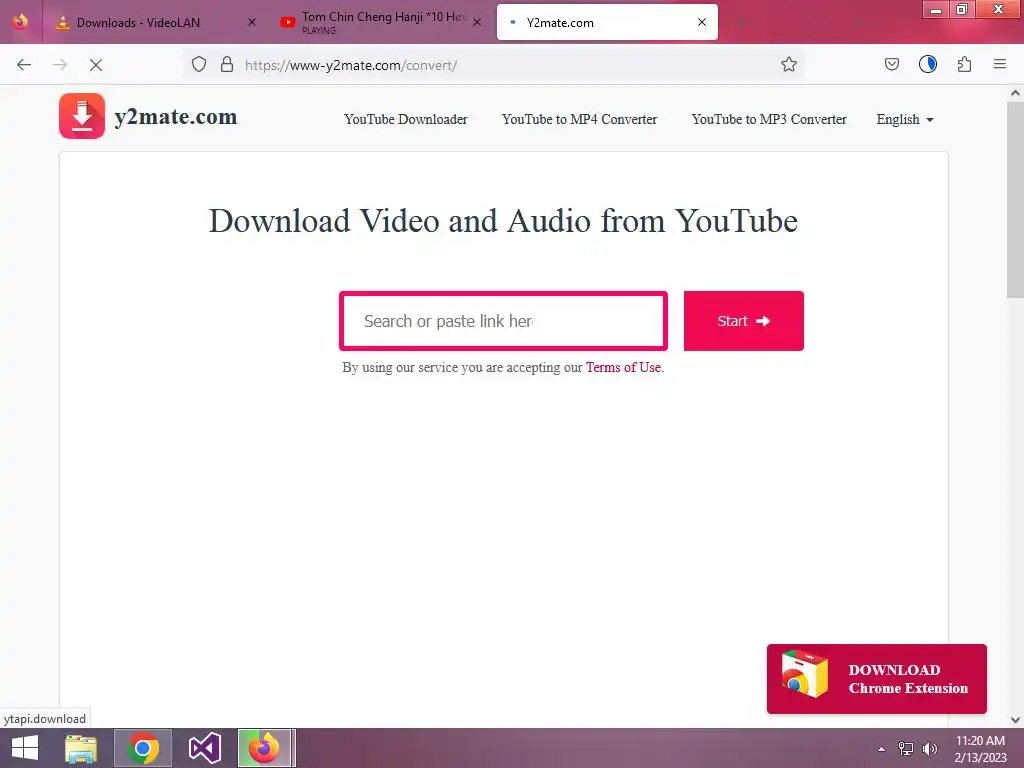
Task: Open YouTube to MP3 Converter page
Action: (x=769, y=120)
